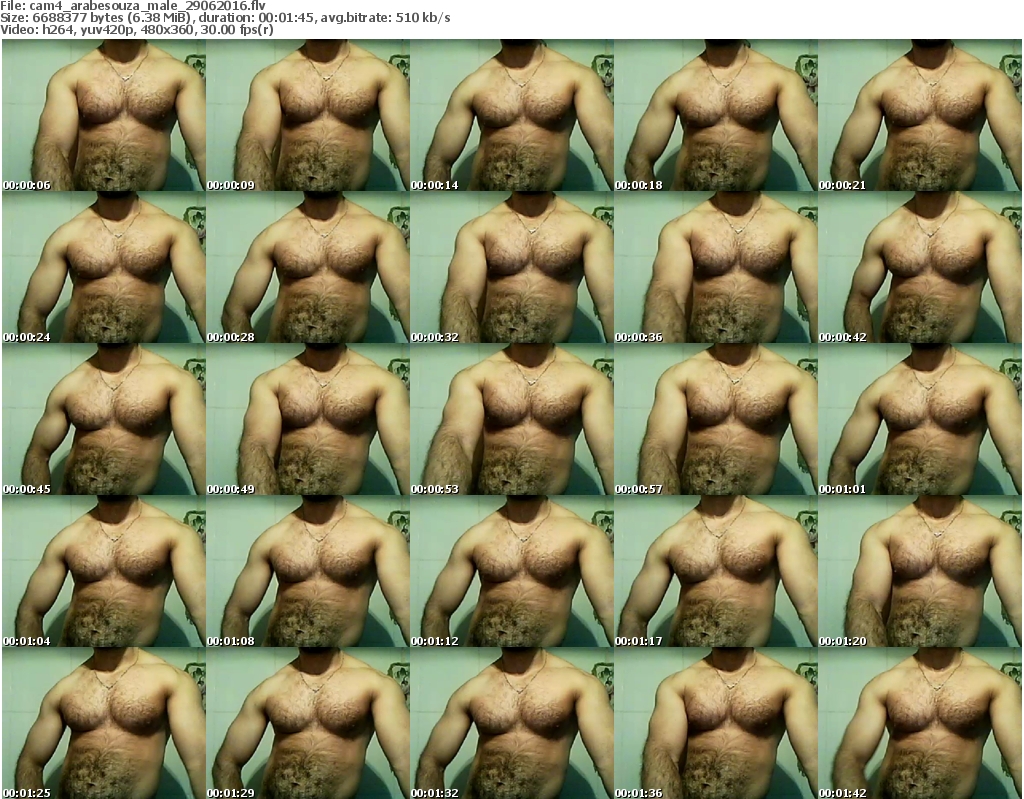The image size is (1024, 799).
Task: Click the 'Size: 6688377 bytes' info line
Action: pyautogui.click(x=225, y=18)
